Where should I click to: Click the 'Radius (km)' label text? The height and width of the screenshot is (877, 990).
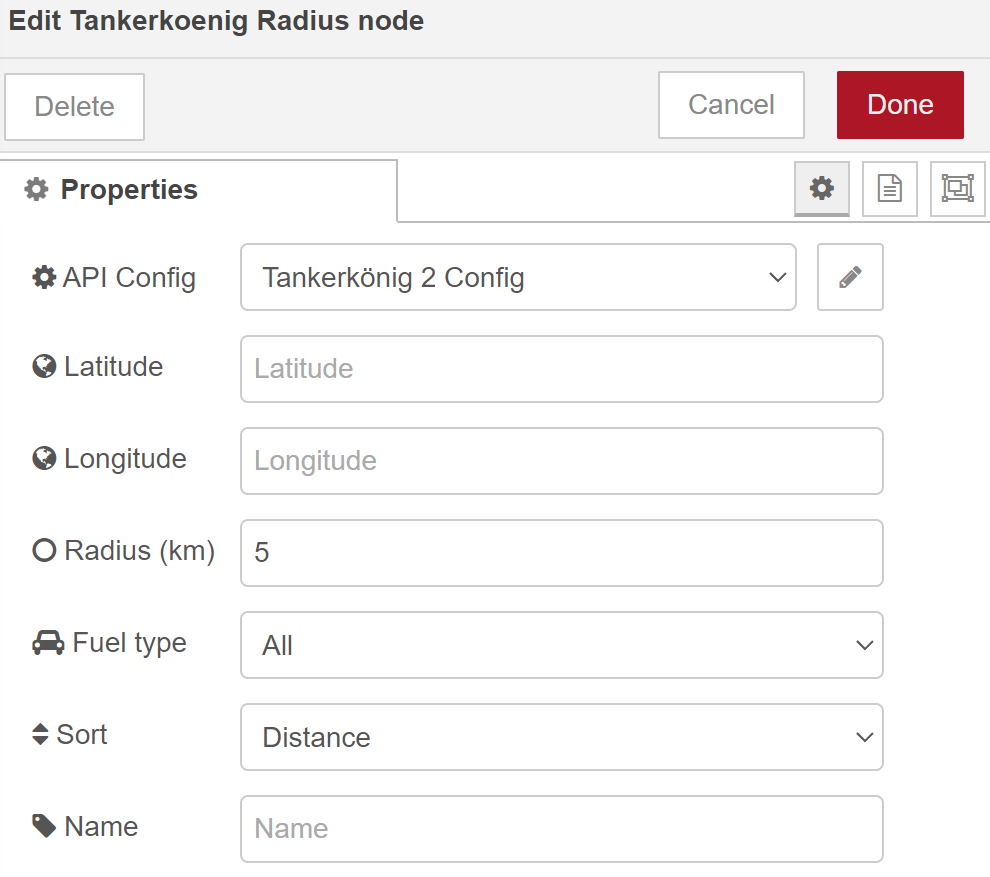pyautogui.click(x=140, y=551)
